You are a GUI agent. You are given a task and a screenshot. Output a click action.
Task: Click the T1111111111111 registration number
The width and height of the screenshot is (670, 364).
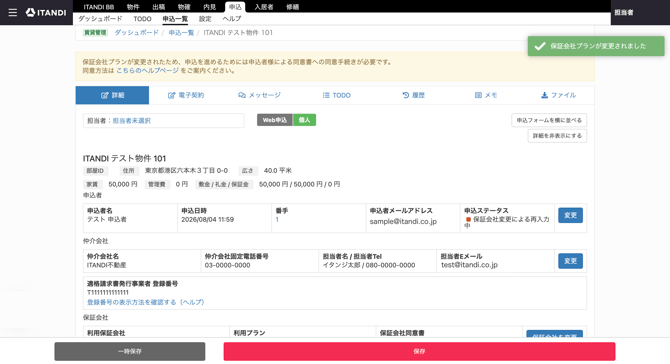coord(108,293)
